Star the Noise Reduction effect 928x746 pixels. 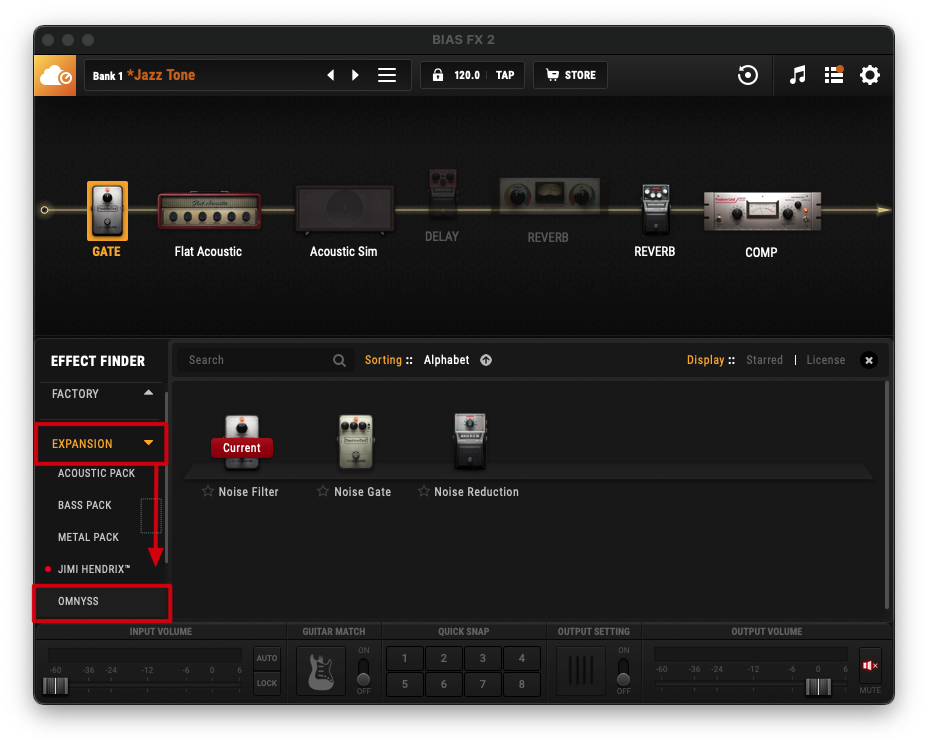tap(424, 491)
